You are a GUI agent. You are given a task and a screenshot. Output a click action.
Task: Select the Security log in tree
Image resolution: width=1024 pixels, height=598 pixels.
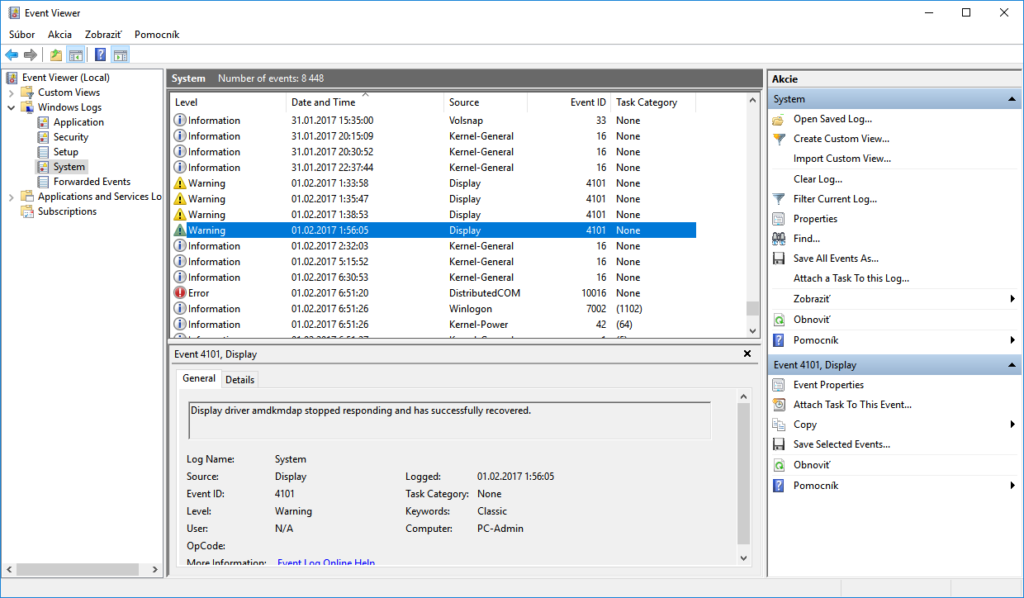click(x=70, y=137)
